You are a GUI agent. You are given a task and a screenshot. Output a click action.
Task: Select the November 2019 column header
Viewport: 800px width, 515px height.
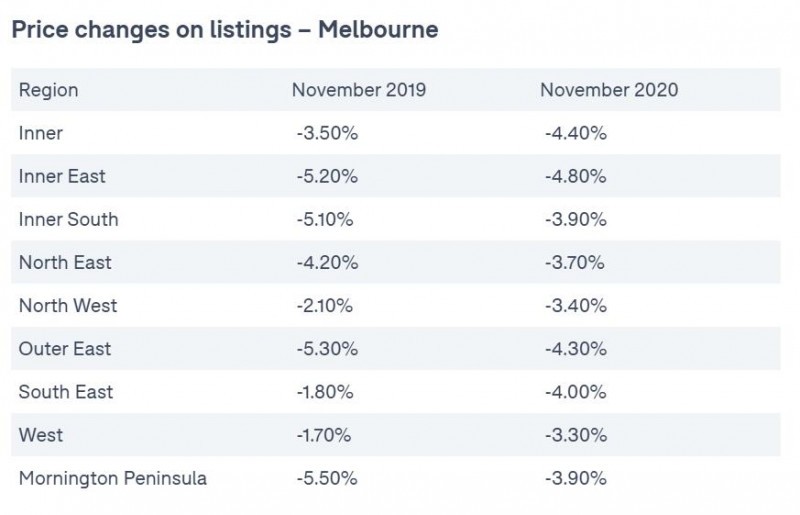click(359, 90)
